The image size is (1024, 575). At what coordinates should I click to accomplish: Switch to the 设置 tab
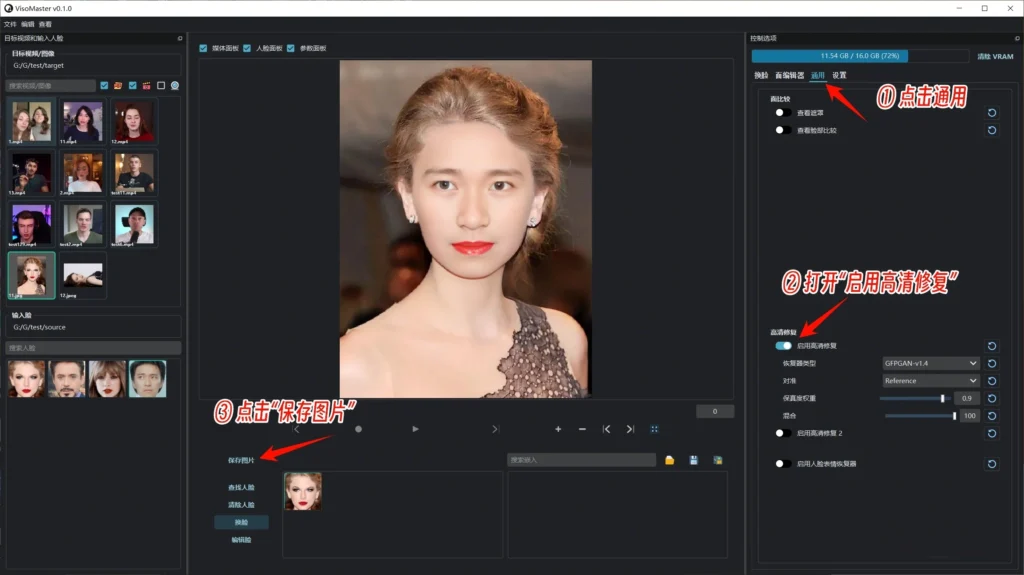[x=839, y=75]
